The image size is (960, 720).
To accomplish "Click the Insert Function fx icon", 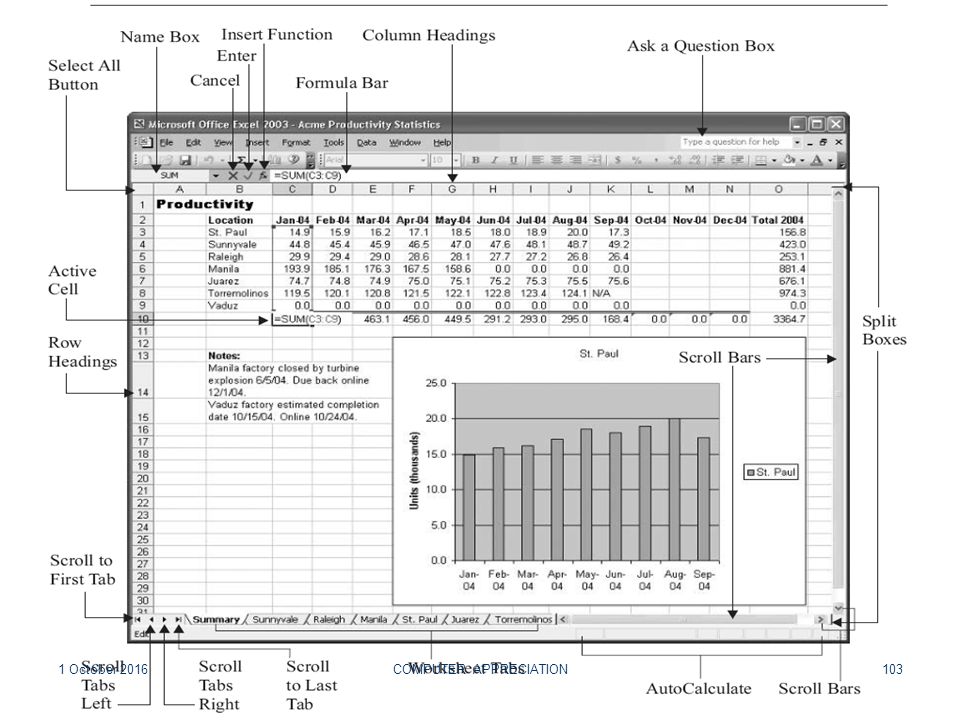I will click(263, 176).
